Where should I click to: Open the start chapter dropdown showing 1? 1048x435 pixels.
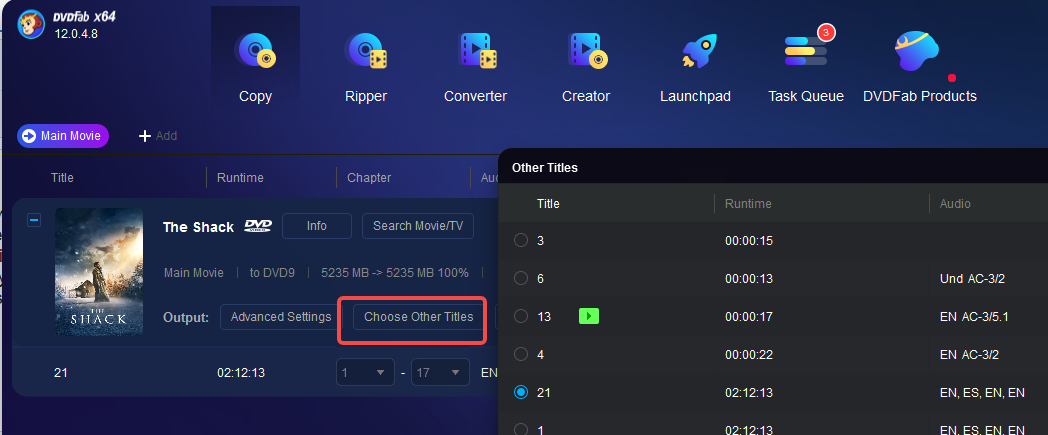pos(364,372)
